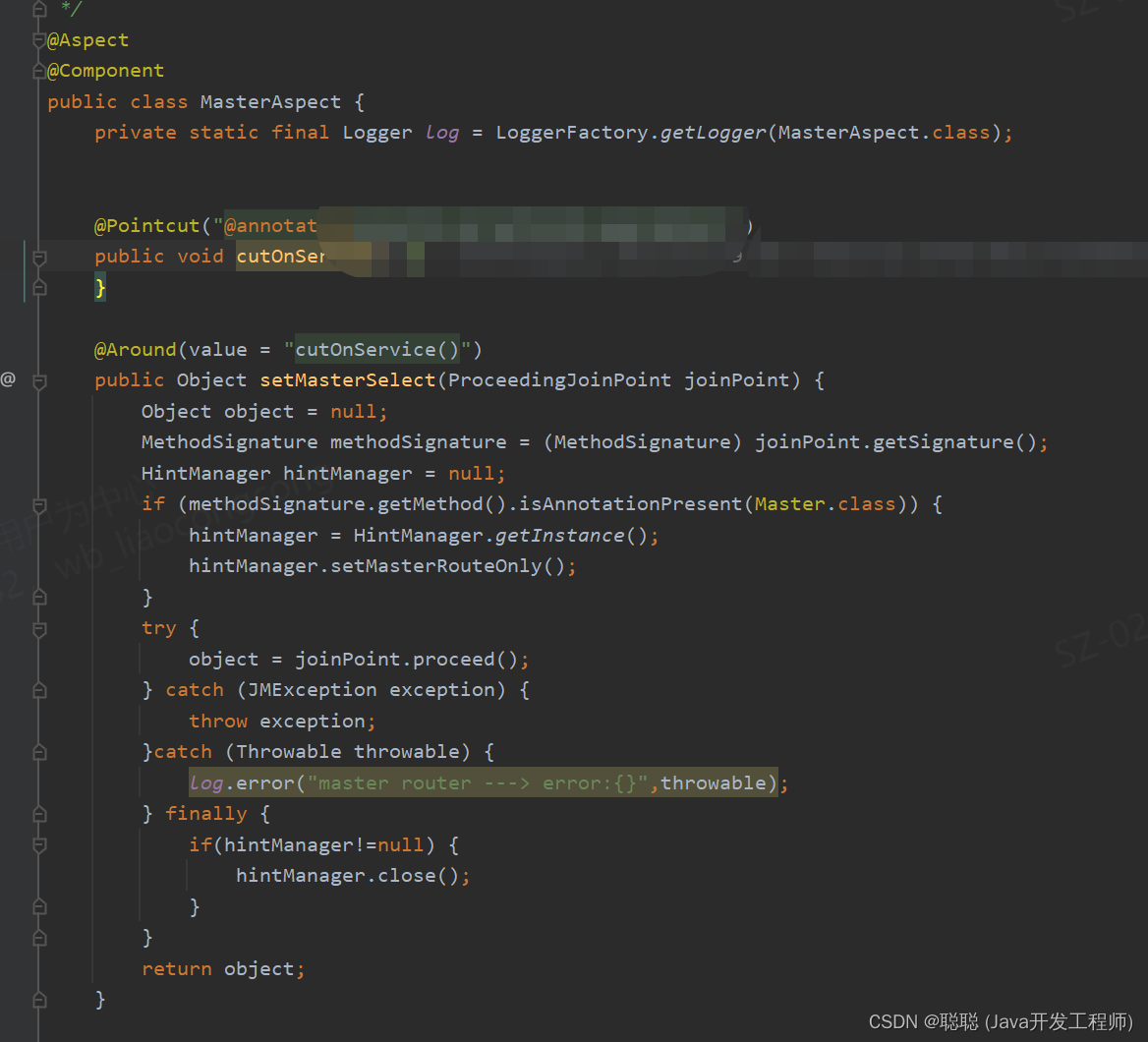
Task: Place cursor on the @Aspect annotation
Action: pyautogui.click(x=87, y=40)
